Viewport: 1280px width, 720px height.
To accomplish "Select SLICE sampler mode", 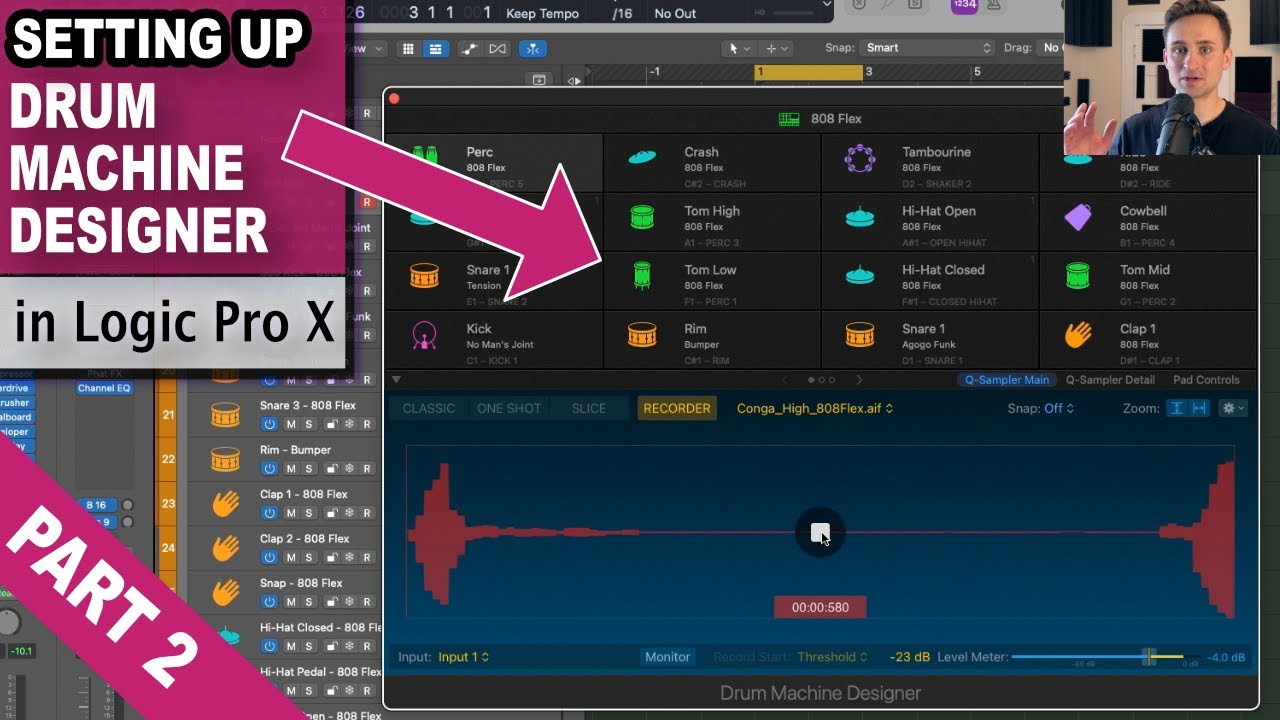I will [x=589, y=408].
